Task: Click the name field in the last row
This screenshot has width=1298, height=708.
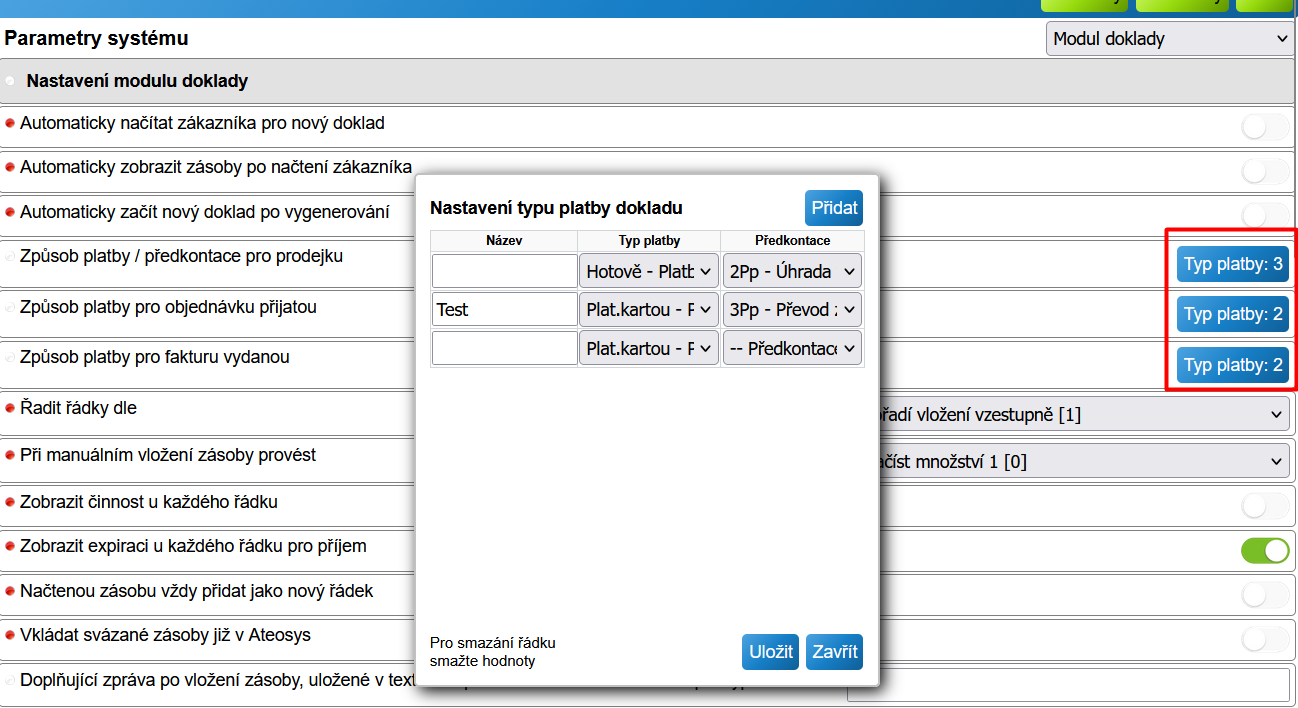Action: pyautogui.click(x=505, y=348)
